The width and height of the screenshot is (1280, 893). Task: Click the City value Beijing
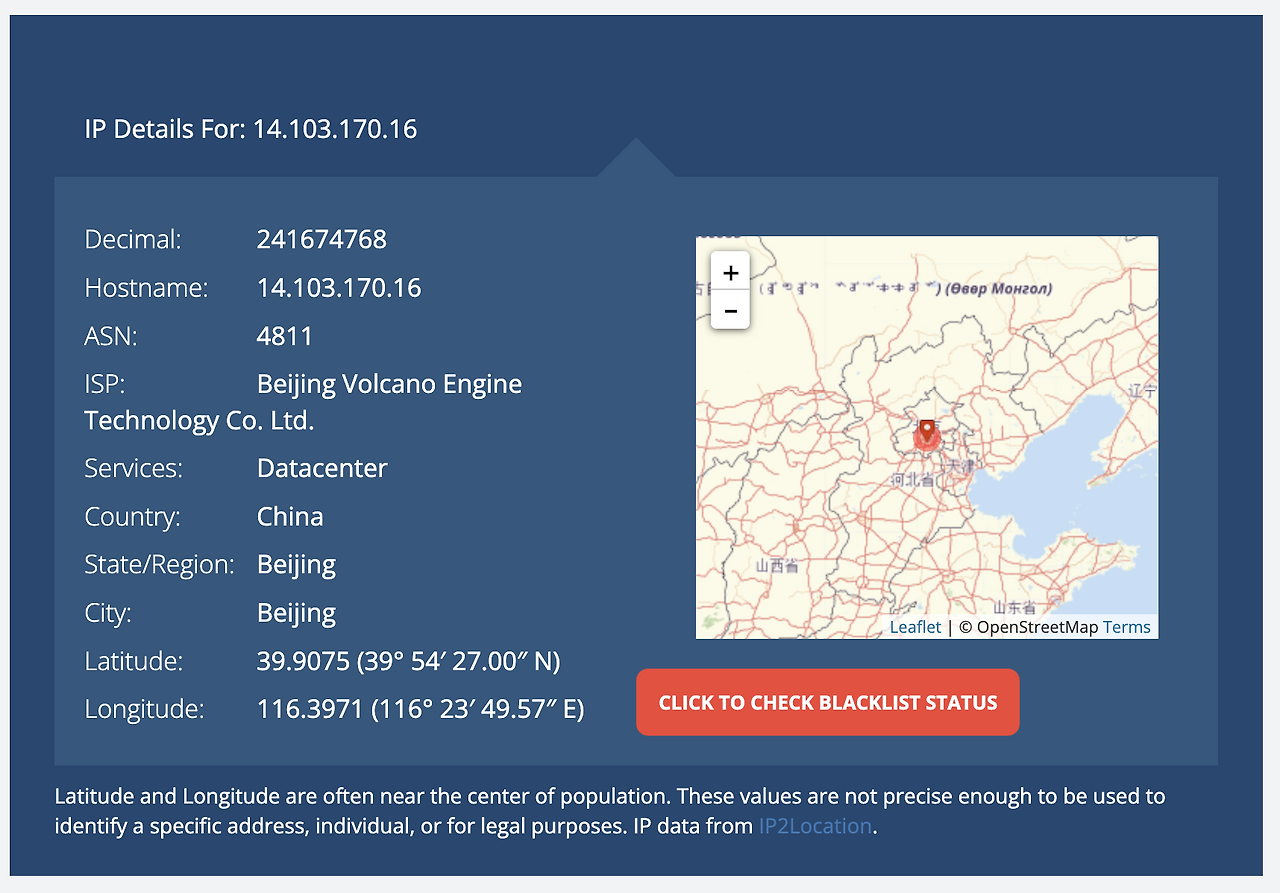[296, 613]
